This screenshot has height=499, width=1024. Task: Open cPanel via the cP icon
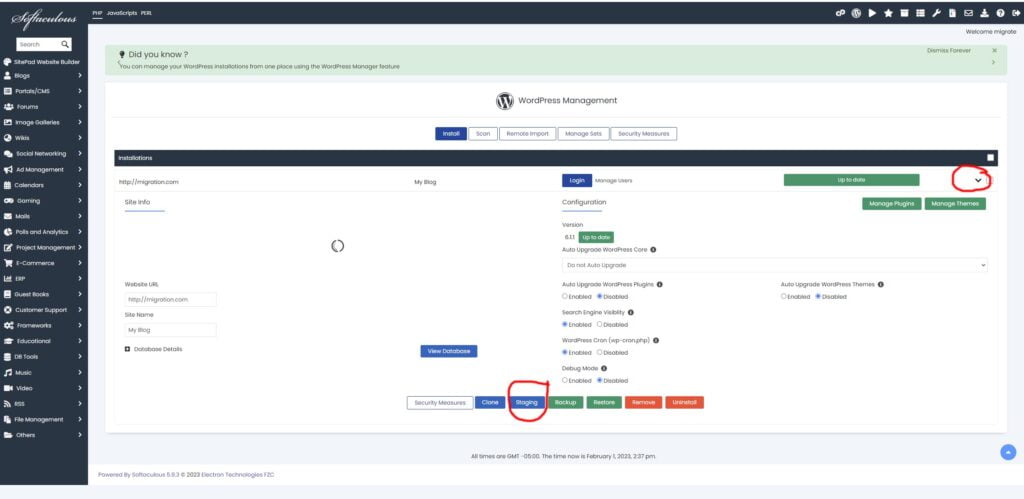840,12
